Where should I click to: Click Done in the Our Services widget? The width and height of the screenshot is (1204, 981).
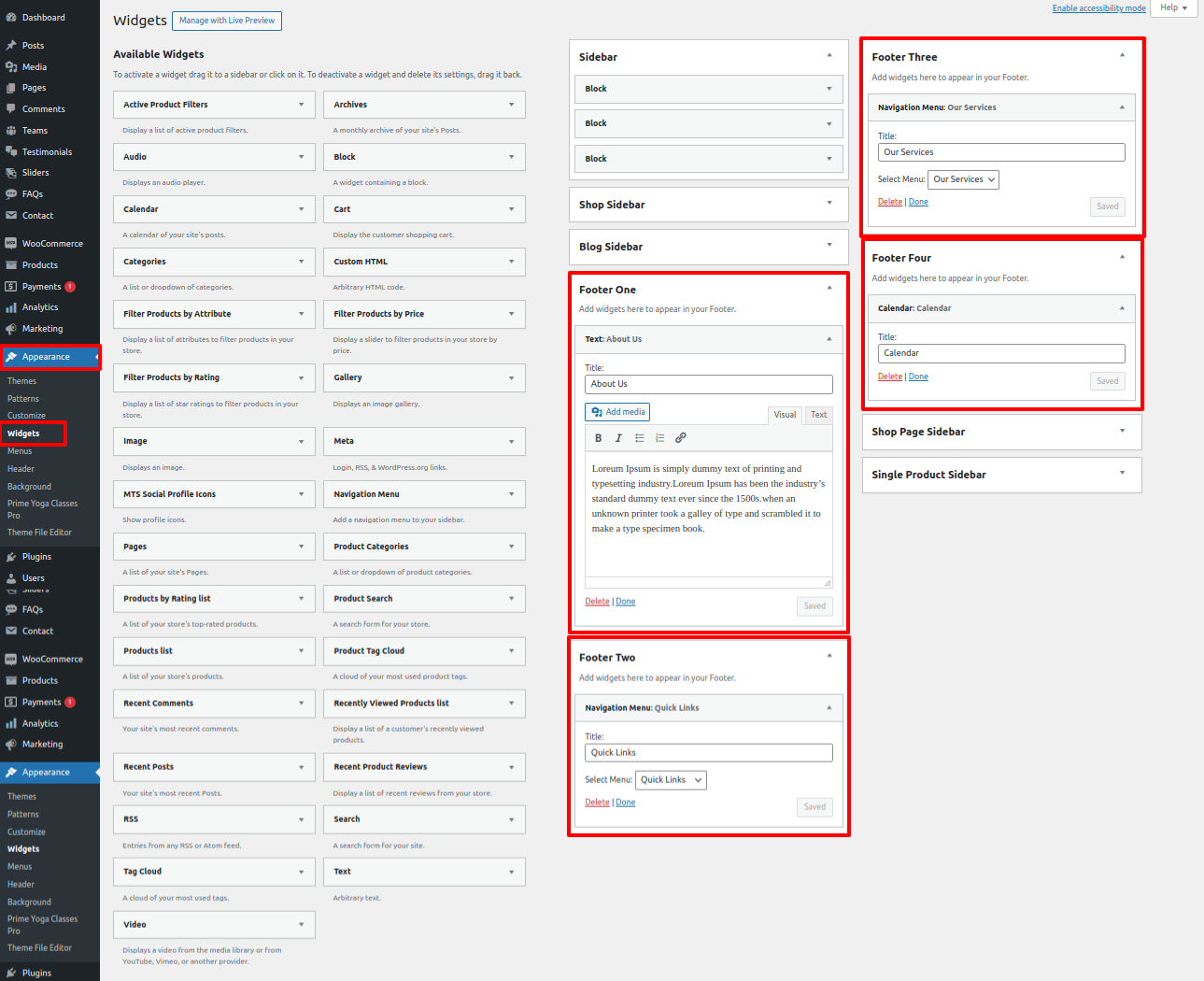918,202
